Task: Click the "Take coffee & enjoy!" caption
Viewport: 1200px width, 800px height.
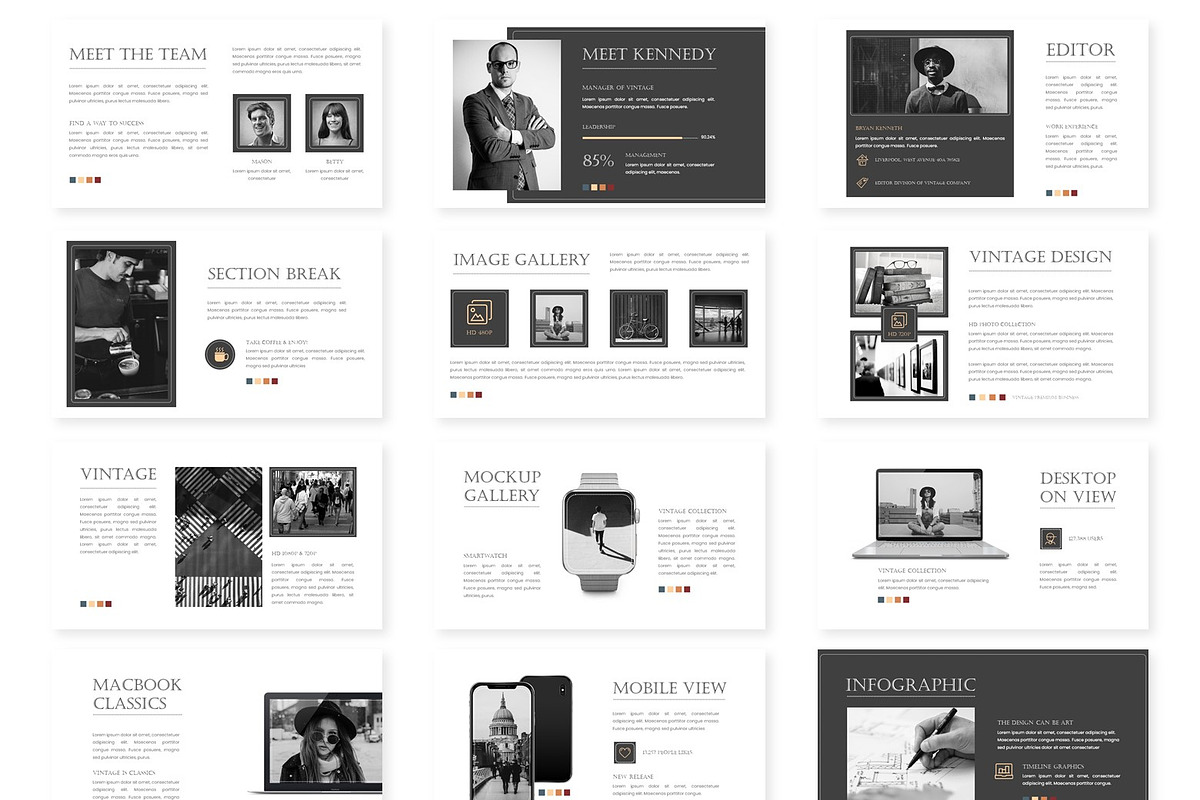Action: [277, 342]
